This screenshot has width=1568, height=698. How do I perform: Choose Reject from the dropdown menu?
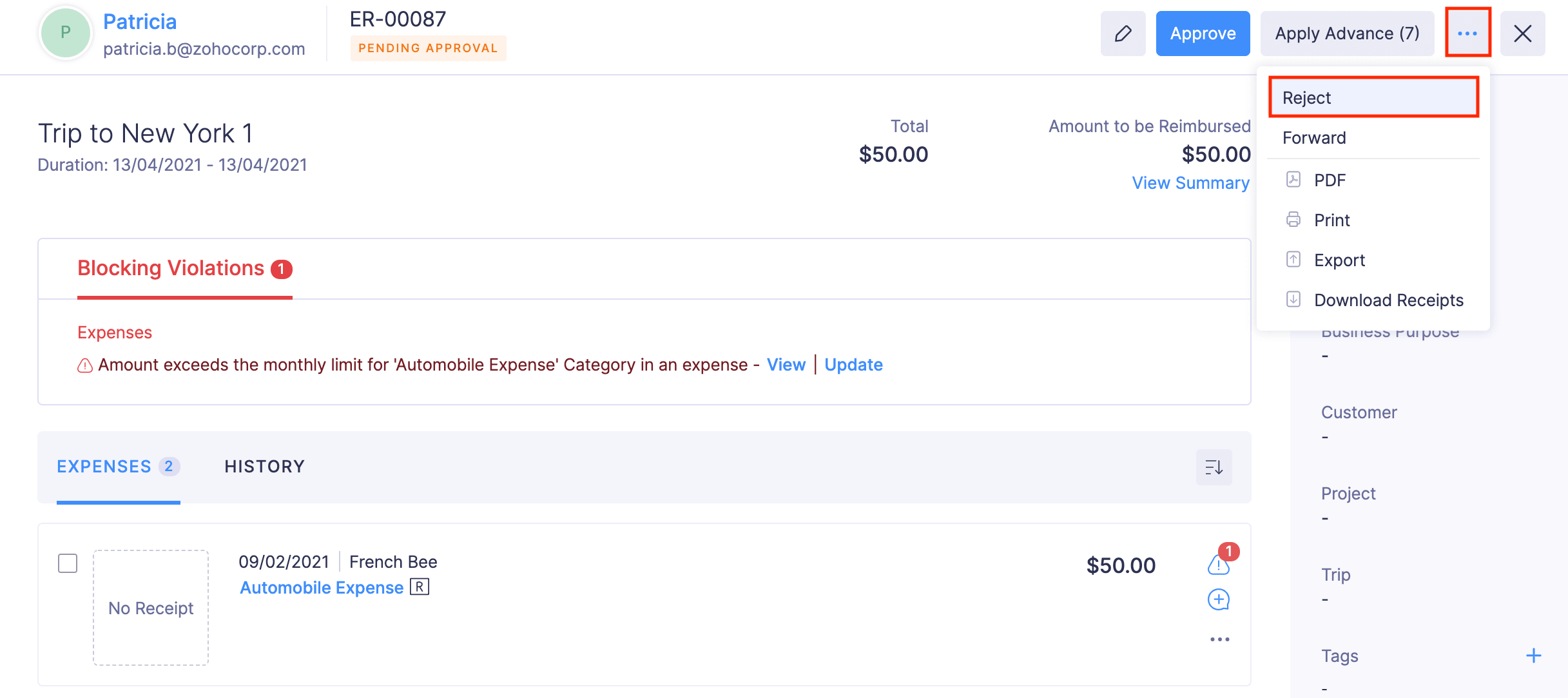click(x=1373, y=98)
